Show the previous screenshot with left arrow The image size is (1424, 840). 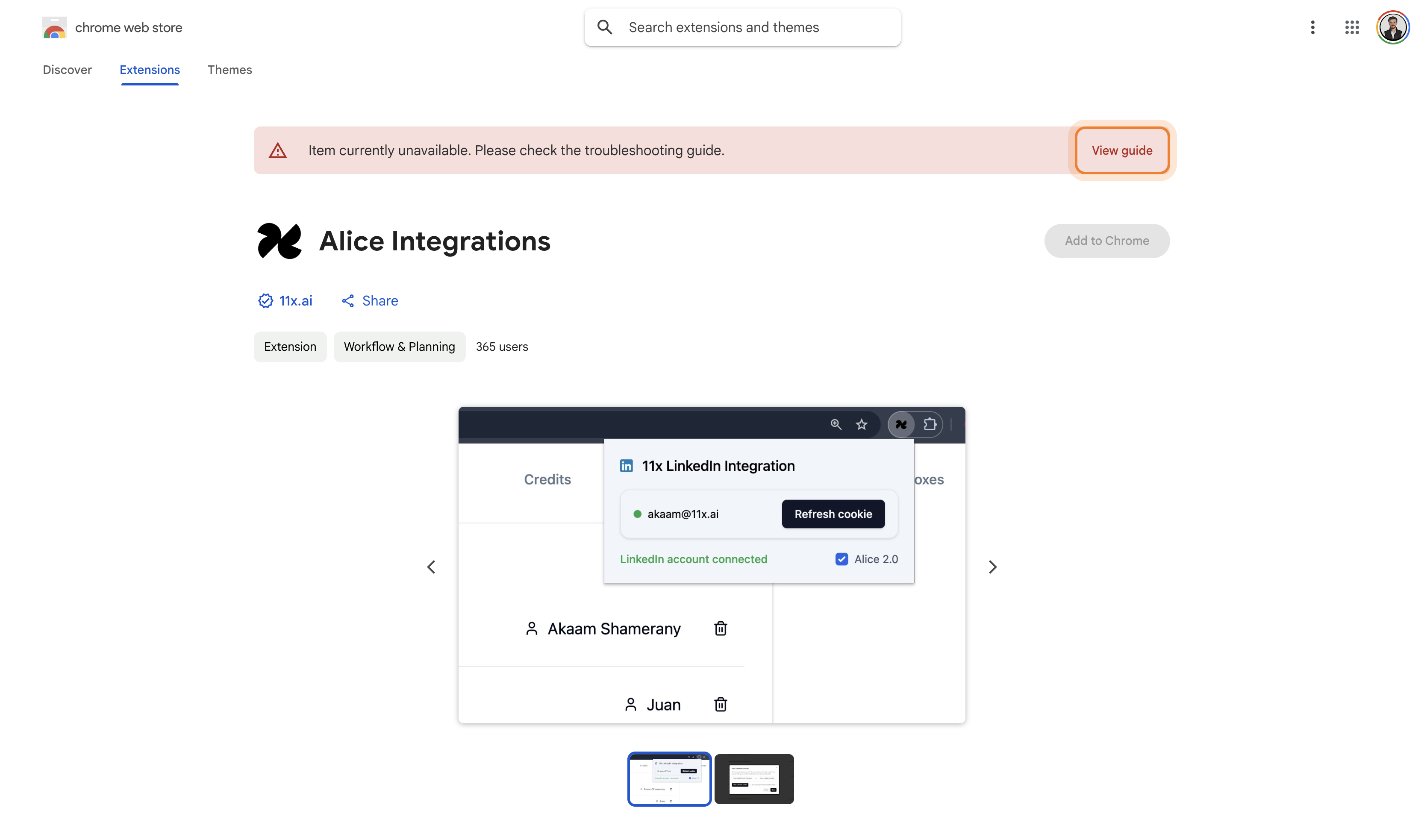tap(432, 567)
